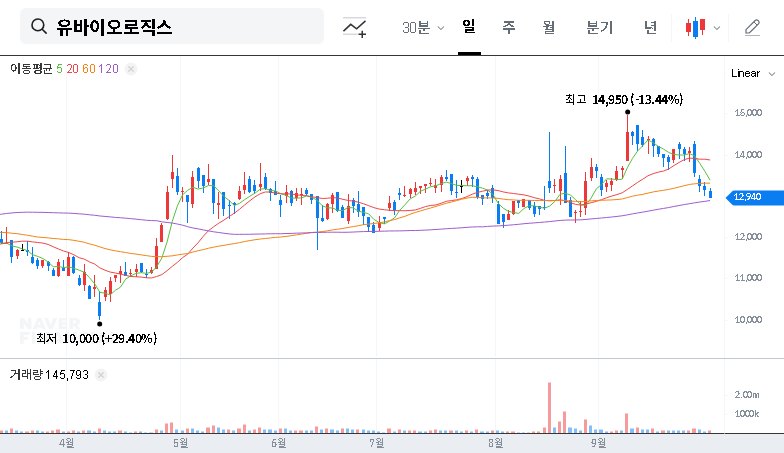Open the Linear scale dropdown
Viewport: 784px width, 453px height.
coord(751,73)
